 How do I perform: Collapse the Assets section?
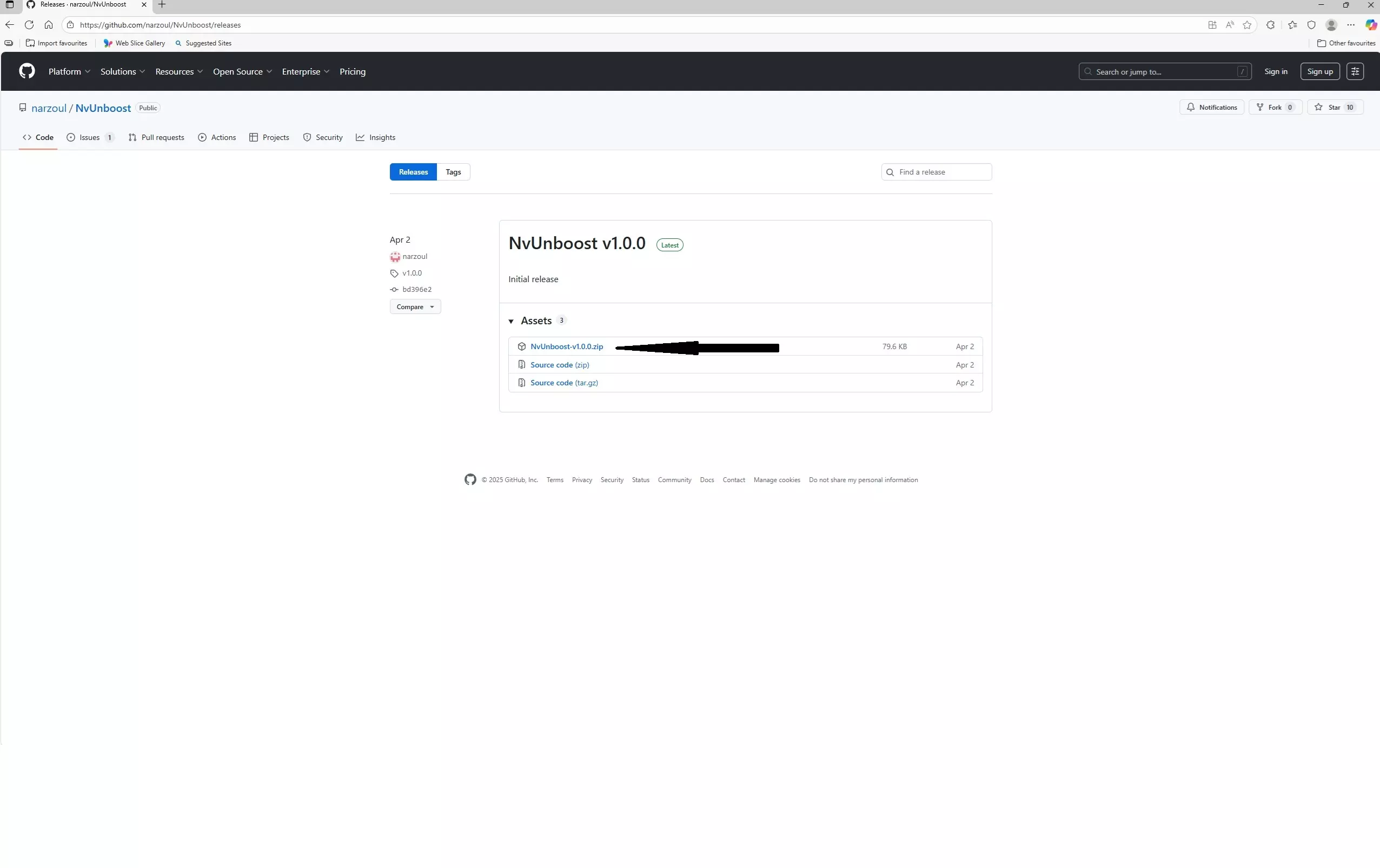tap(511, 321)
